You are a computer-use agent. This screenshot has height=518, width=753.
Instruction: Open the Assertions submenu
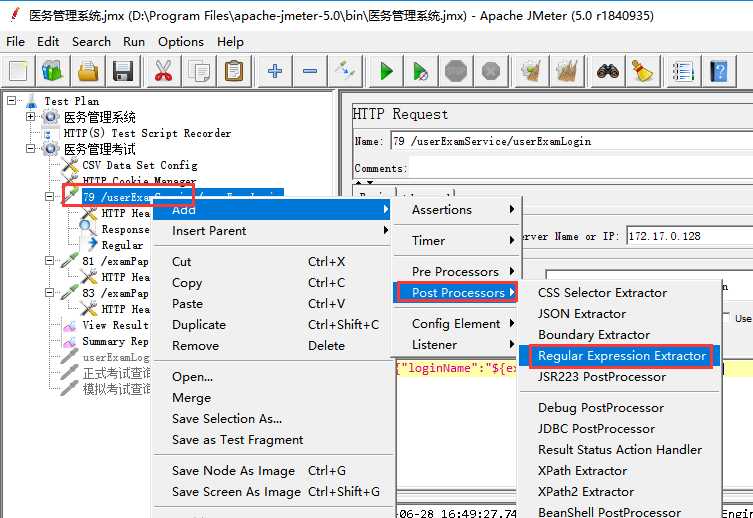tap(457, 210)
